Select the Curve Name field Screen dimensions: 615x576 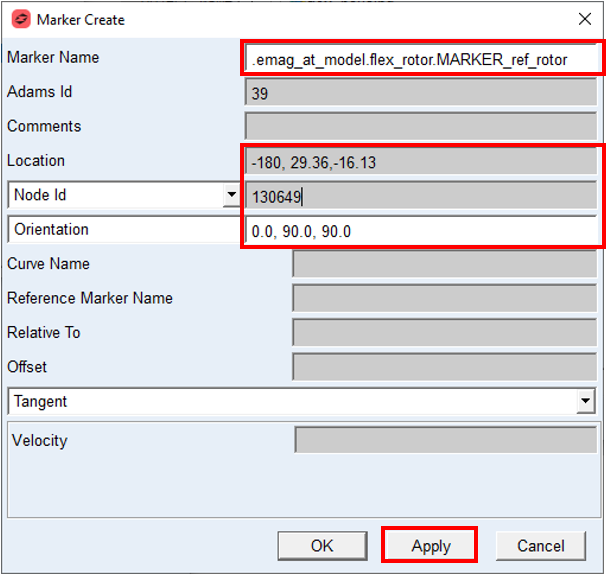click(x=445, y=264)
